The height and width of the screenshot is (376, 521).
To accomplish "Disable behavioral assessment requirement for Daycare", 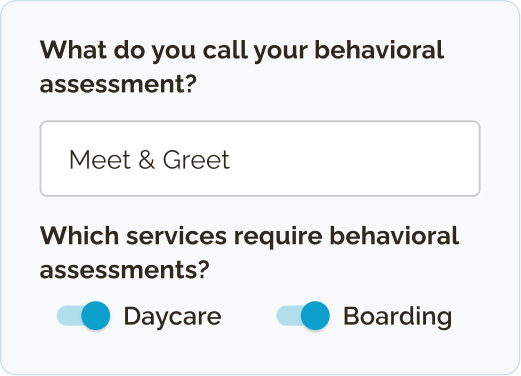I will (83, 315).
